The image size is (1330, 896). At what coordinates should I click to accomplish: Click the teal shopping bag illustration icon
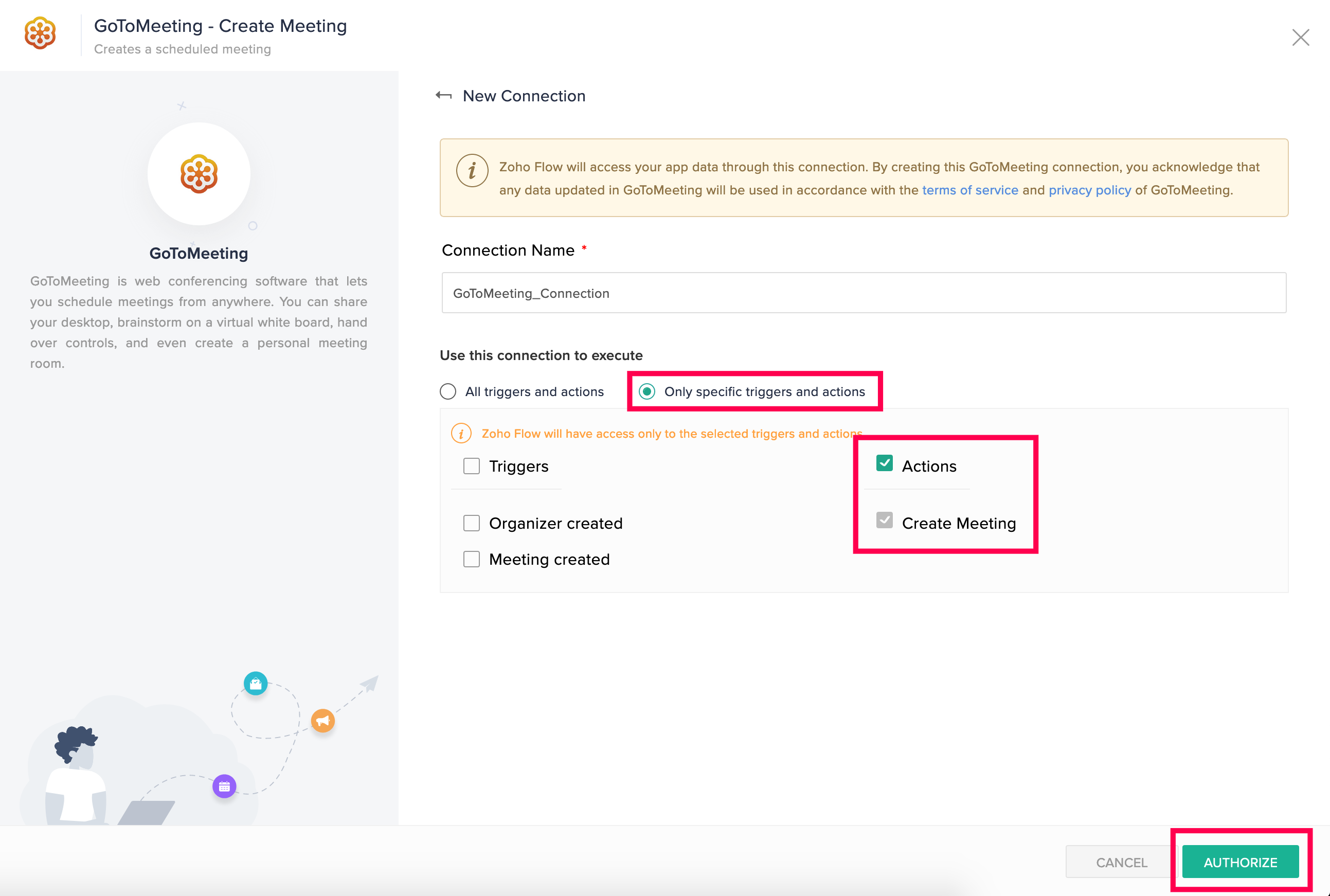coord(256,683)
